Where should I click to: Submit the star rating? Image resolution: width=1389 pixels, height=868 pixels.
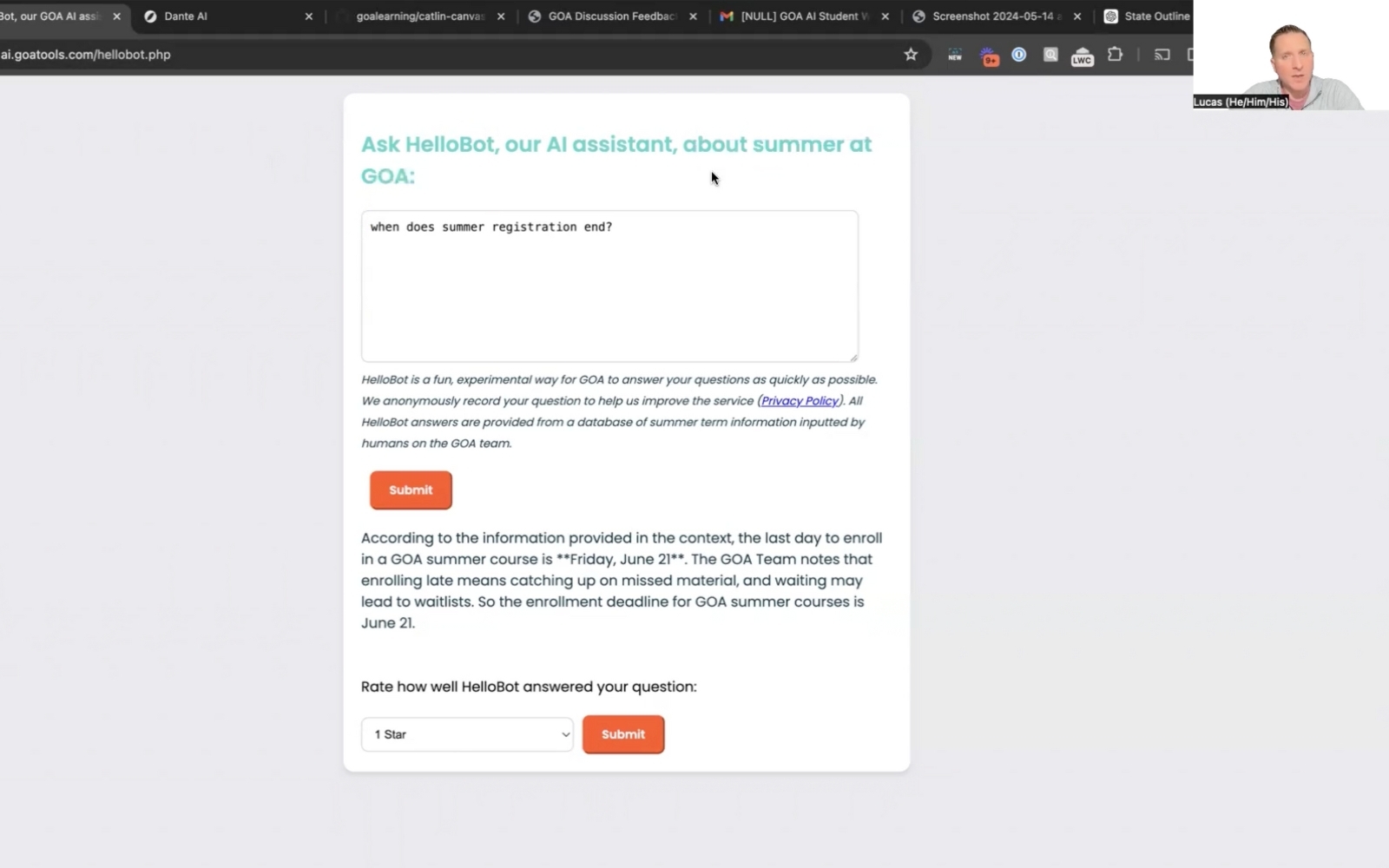pyautogui.click(x=623, y=734)
